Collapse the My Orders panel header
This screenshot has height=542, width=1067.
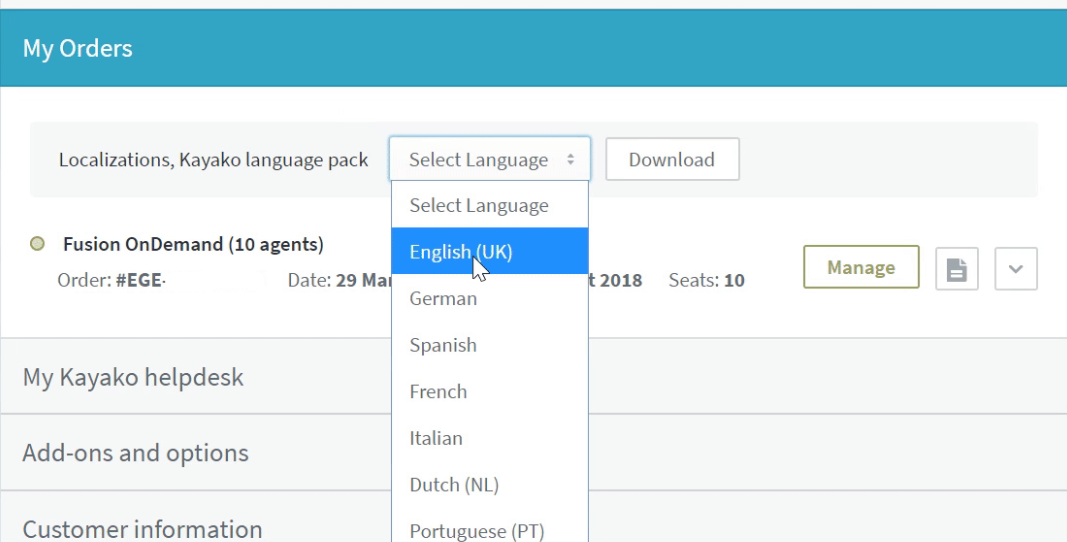tap(78, 48)
